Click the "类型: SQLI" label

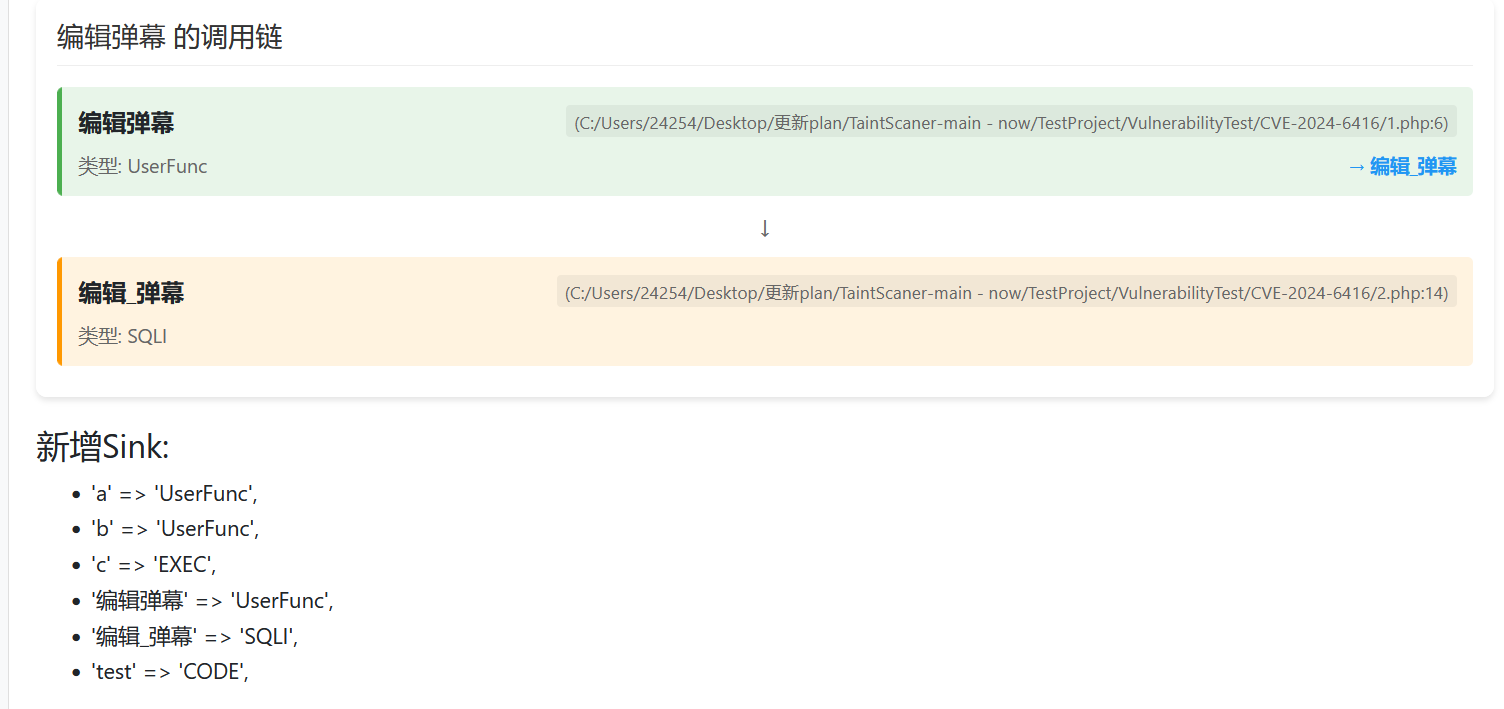coord(122,337)
